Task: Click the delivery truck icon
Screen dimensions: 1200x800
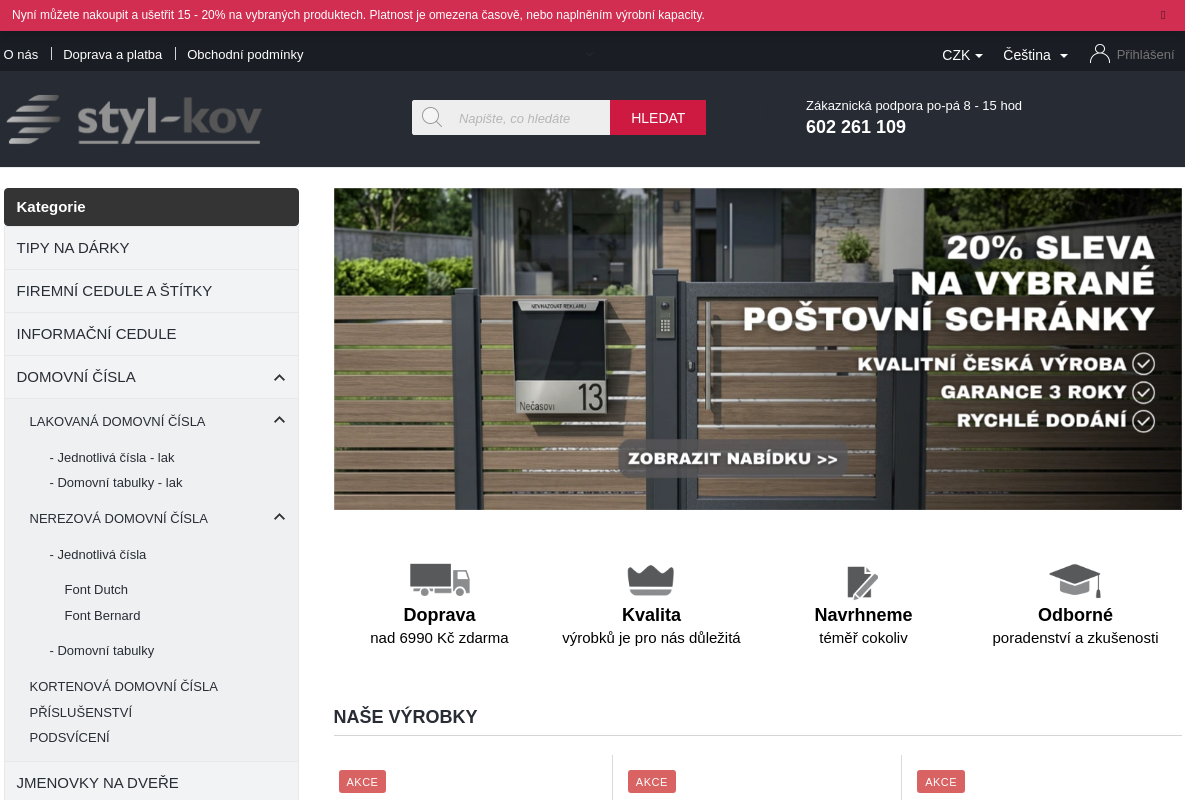Action: point(439,579)
